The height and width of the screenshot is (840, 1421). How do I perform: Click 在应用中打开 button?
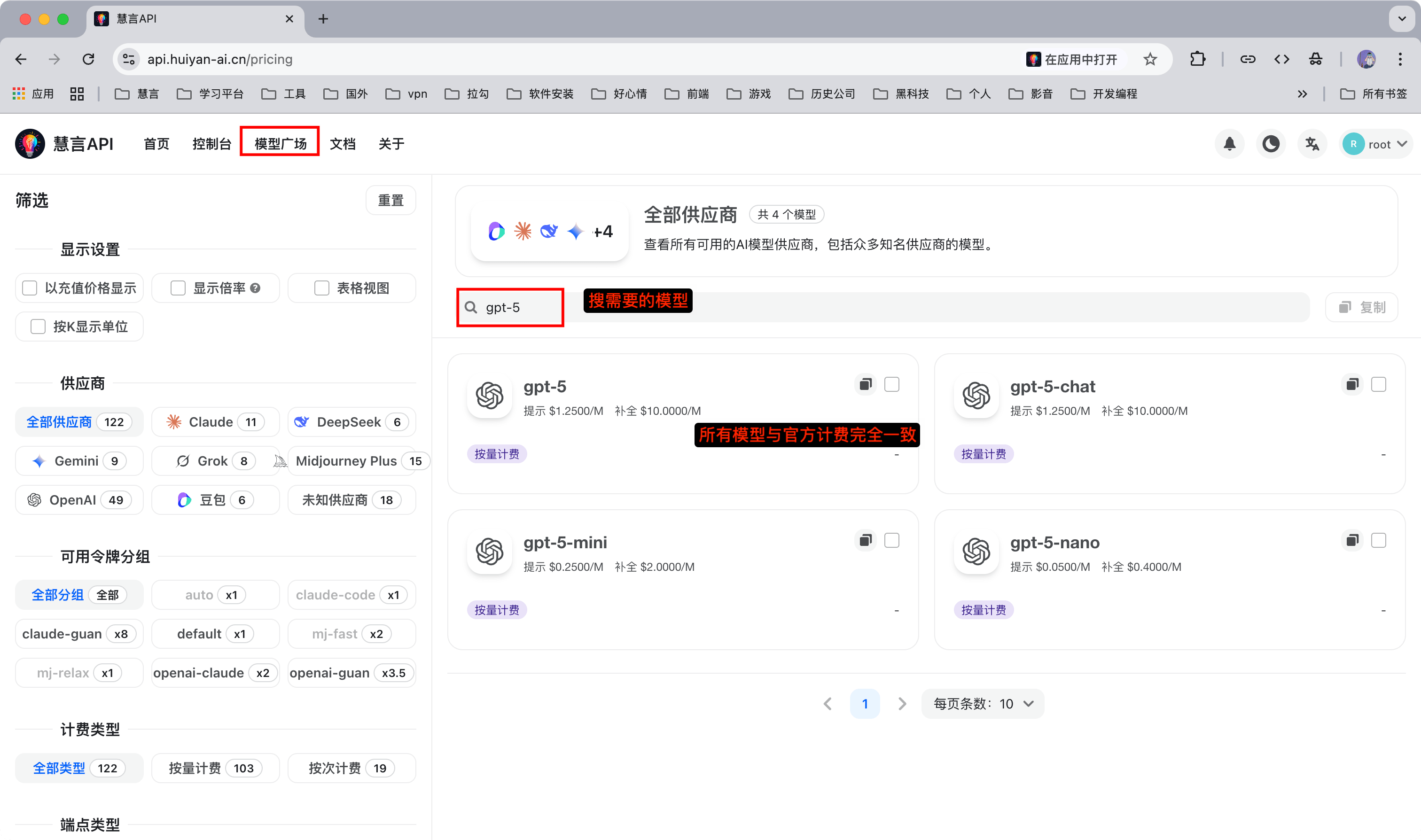pos(1073,59)
